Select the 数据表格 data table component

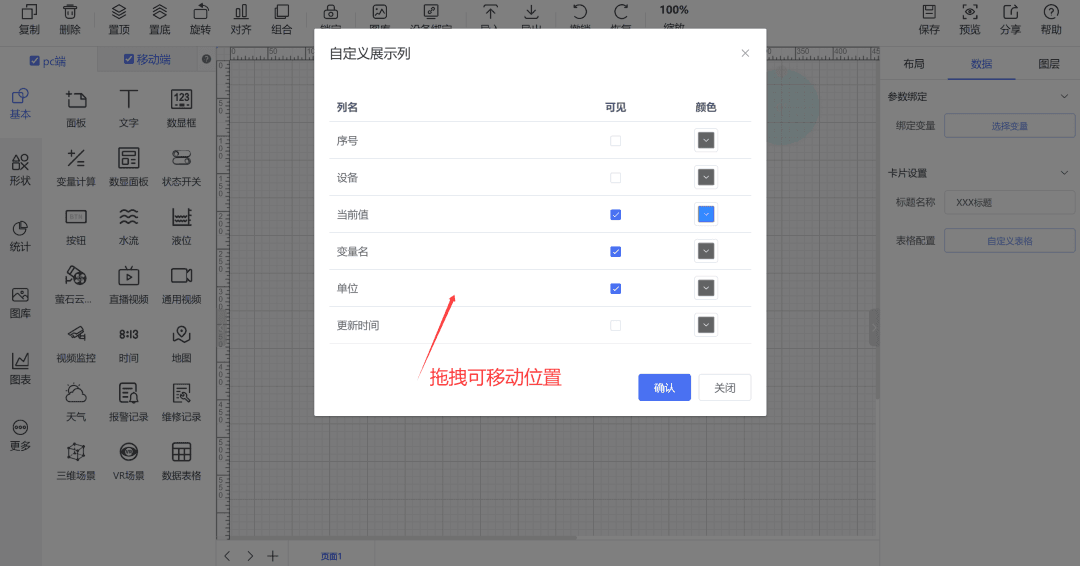tap(181, 461)
